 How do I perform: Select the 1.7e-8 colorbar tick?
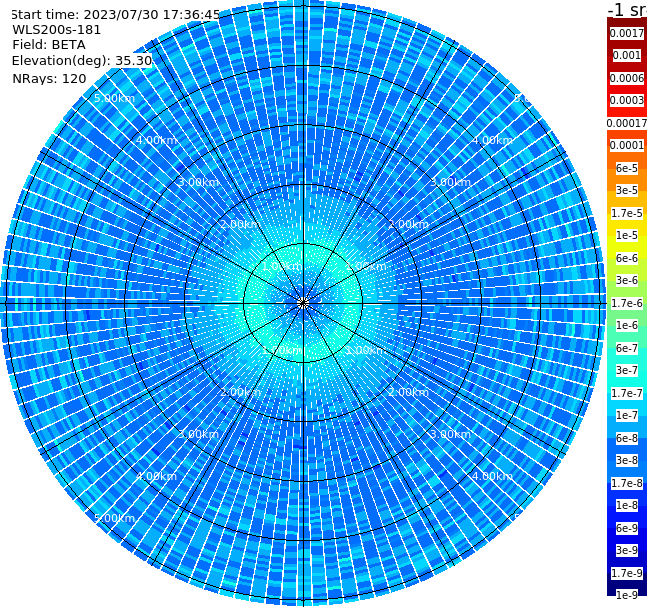(x=627, y=483)
